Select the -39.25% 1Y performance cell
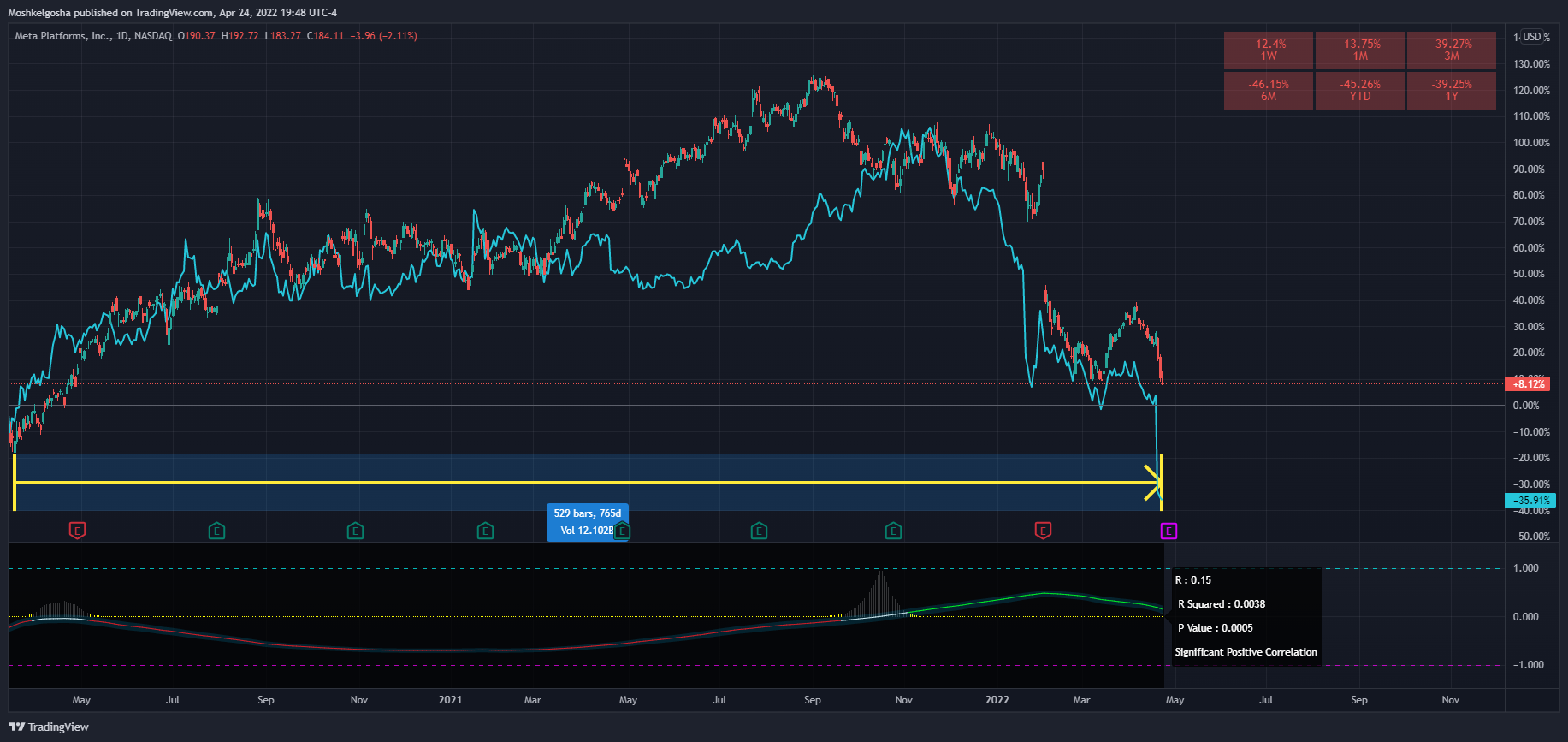 pyautogui.click(x=1452, y=90)
